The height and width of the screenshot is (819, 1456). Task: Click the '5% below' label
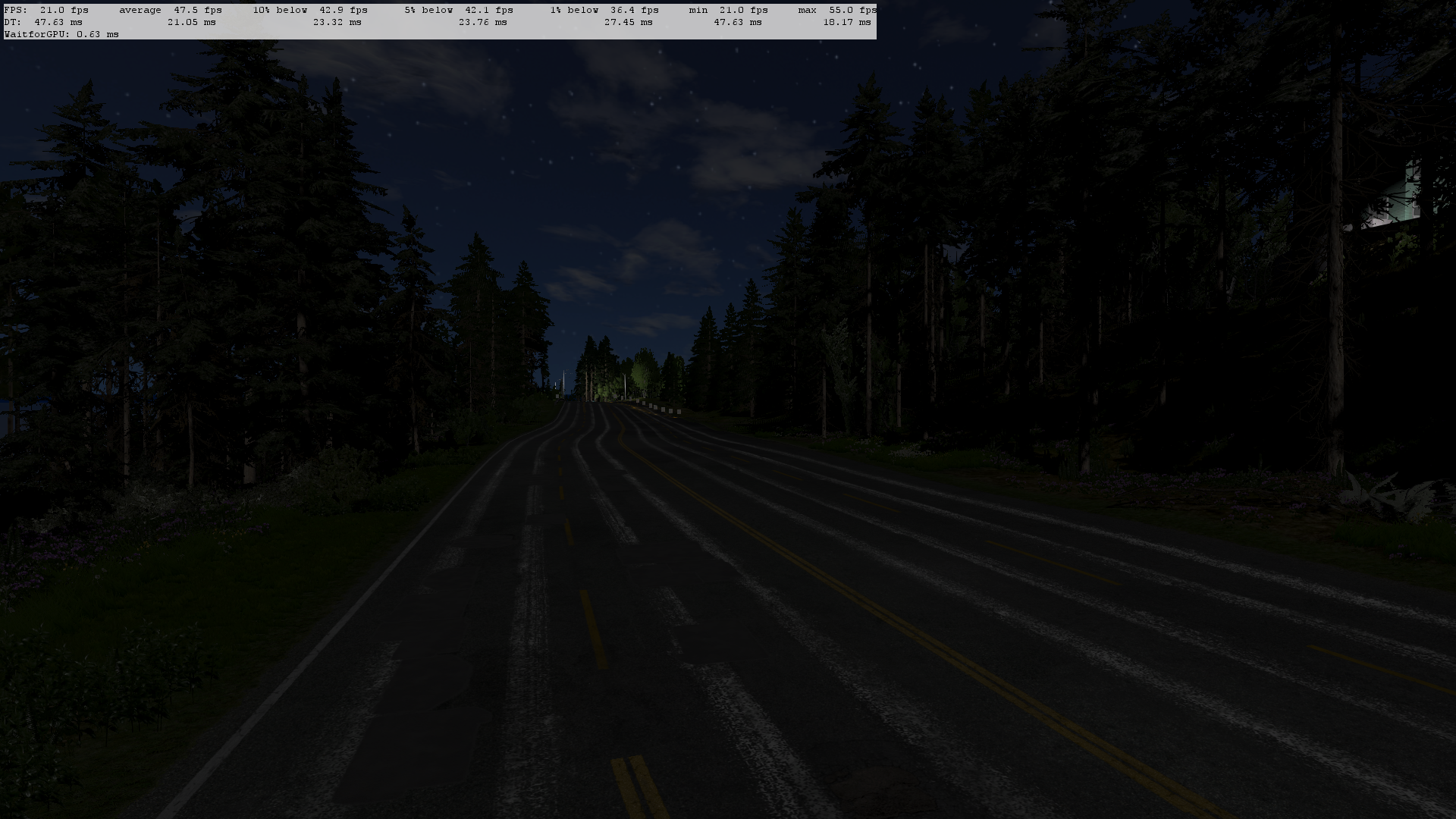click(428, 10)
